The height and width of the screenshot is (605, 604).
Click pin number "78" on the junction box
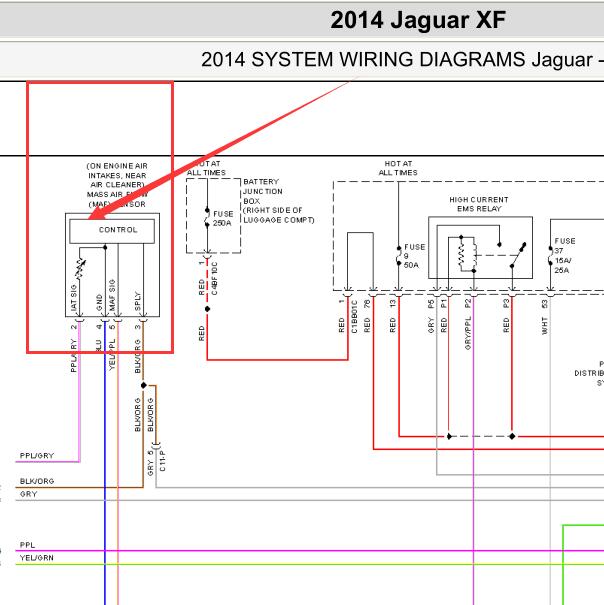pyautogui.click(x=367, y=304)
